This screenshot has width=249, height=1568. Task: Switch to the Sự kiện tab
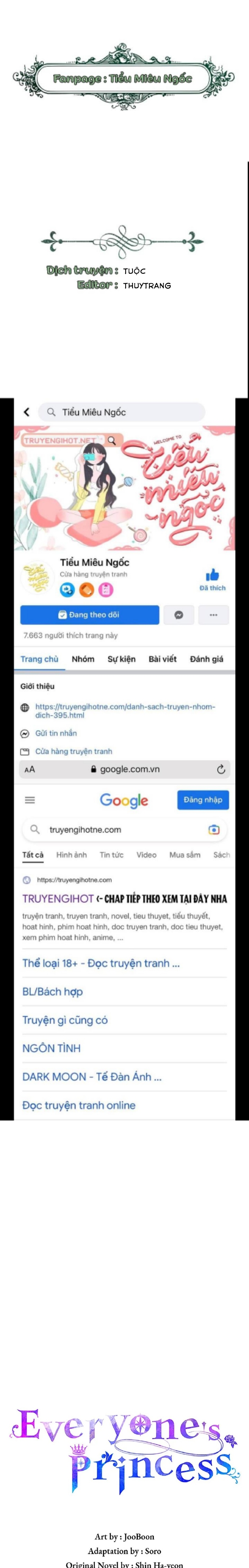122,658
